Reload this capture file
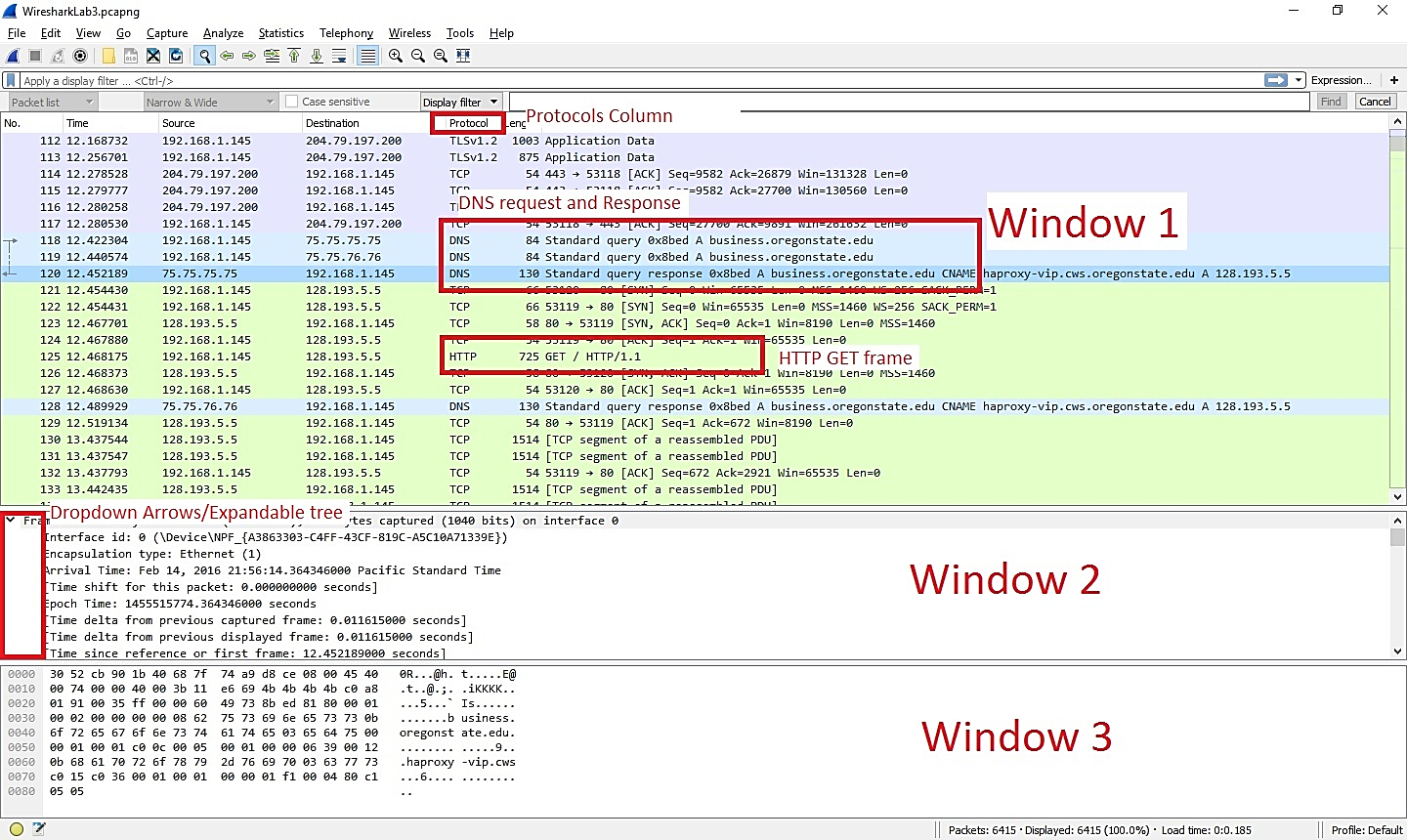Screen dimensions: 1407x840 176,56
